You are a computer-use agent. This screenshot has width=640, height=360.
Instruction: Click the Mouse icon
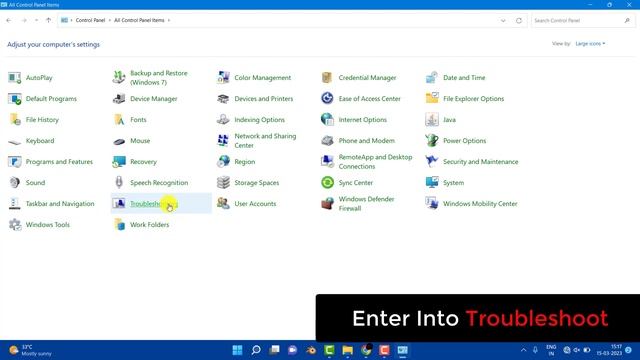pos(119,141)
